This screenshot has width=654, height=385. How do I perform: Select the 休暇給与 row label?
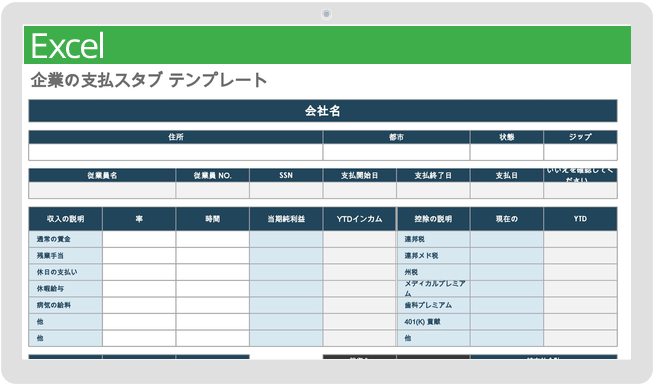[50, 289]
